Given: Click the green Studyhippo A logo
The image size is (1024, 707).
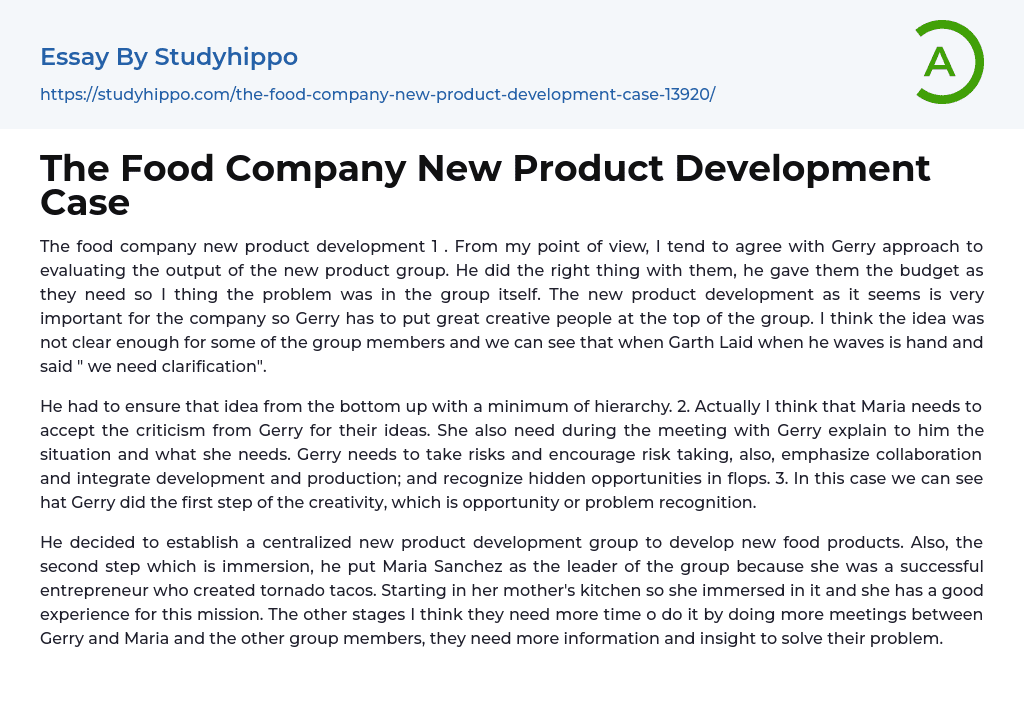Looking at the screenshot, I should 948,62.
